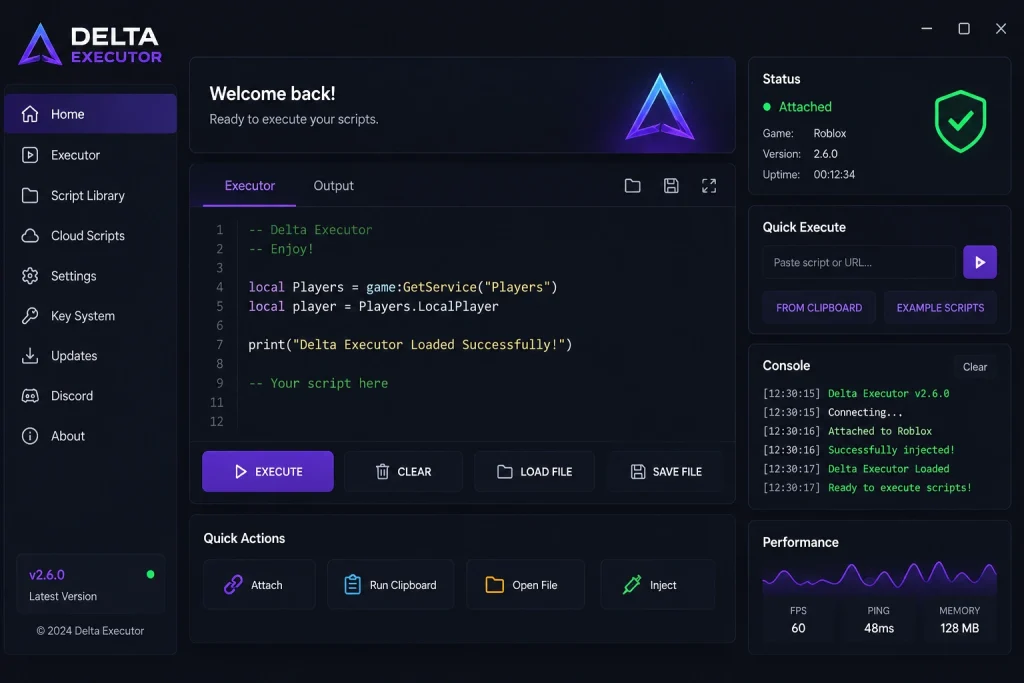Click the 60 FPS value
The width and height of the screenshot is (1024, 683).
point(798,628)
